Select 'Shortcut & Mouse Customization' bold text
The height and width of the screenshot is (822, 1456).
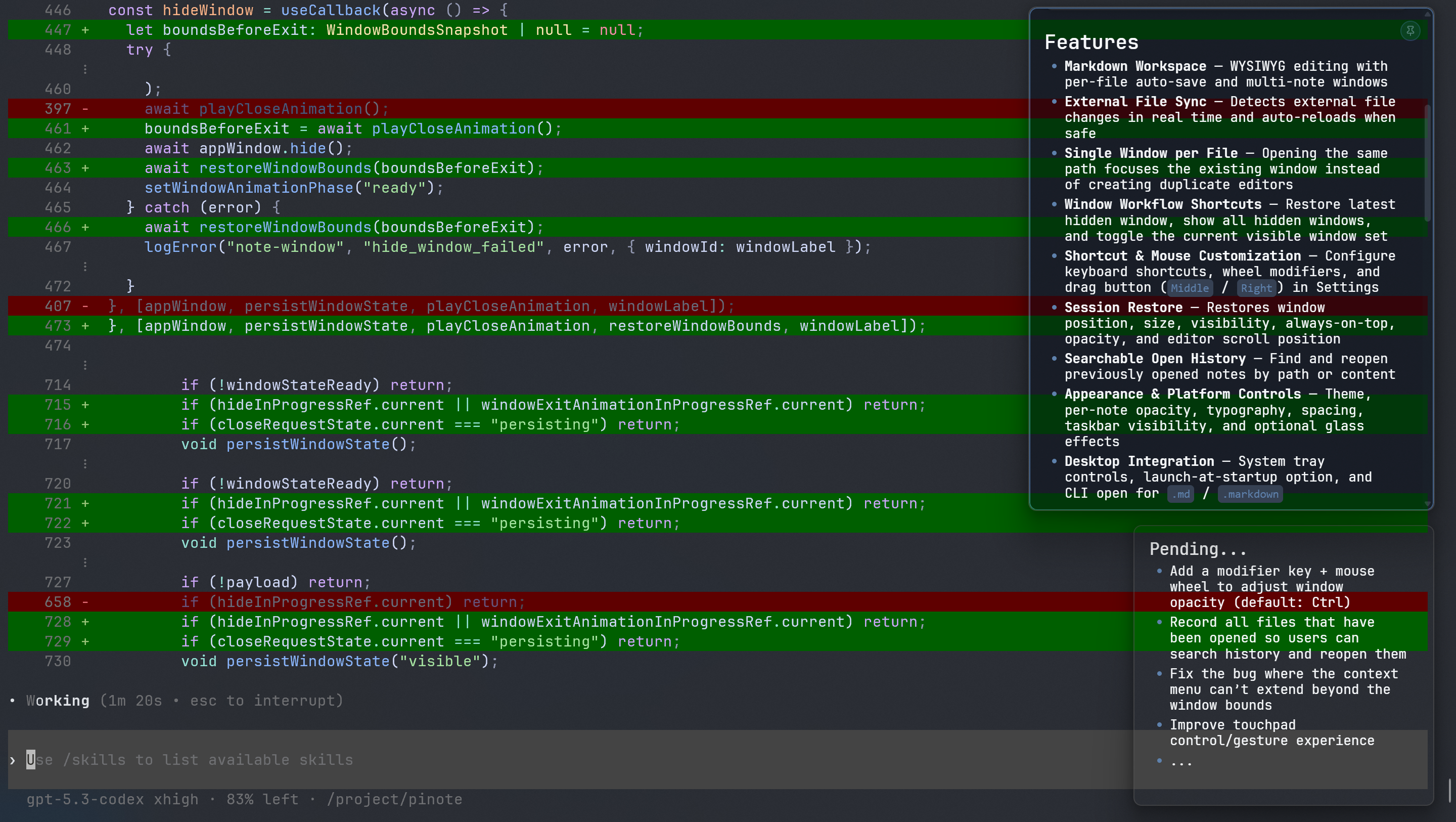(1182, 256)
